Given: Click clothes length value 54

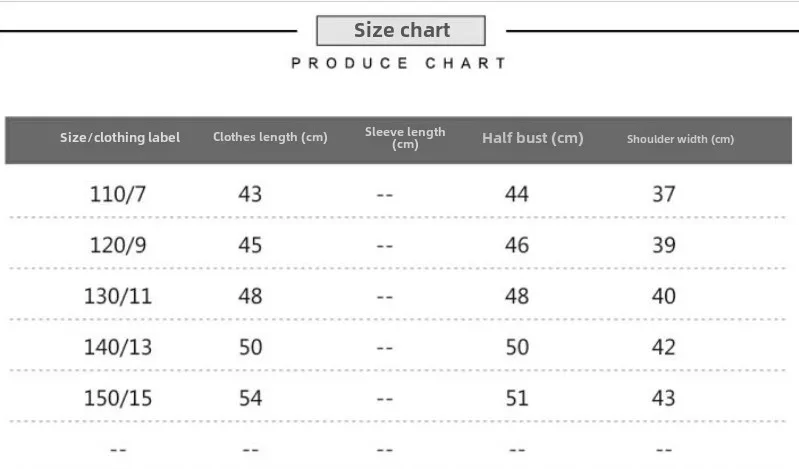Looking at the screenshot, I should (x=250, y=398).
